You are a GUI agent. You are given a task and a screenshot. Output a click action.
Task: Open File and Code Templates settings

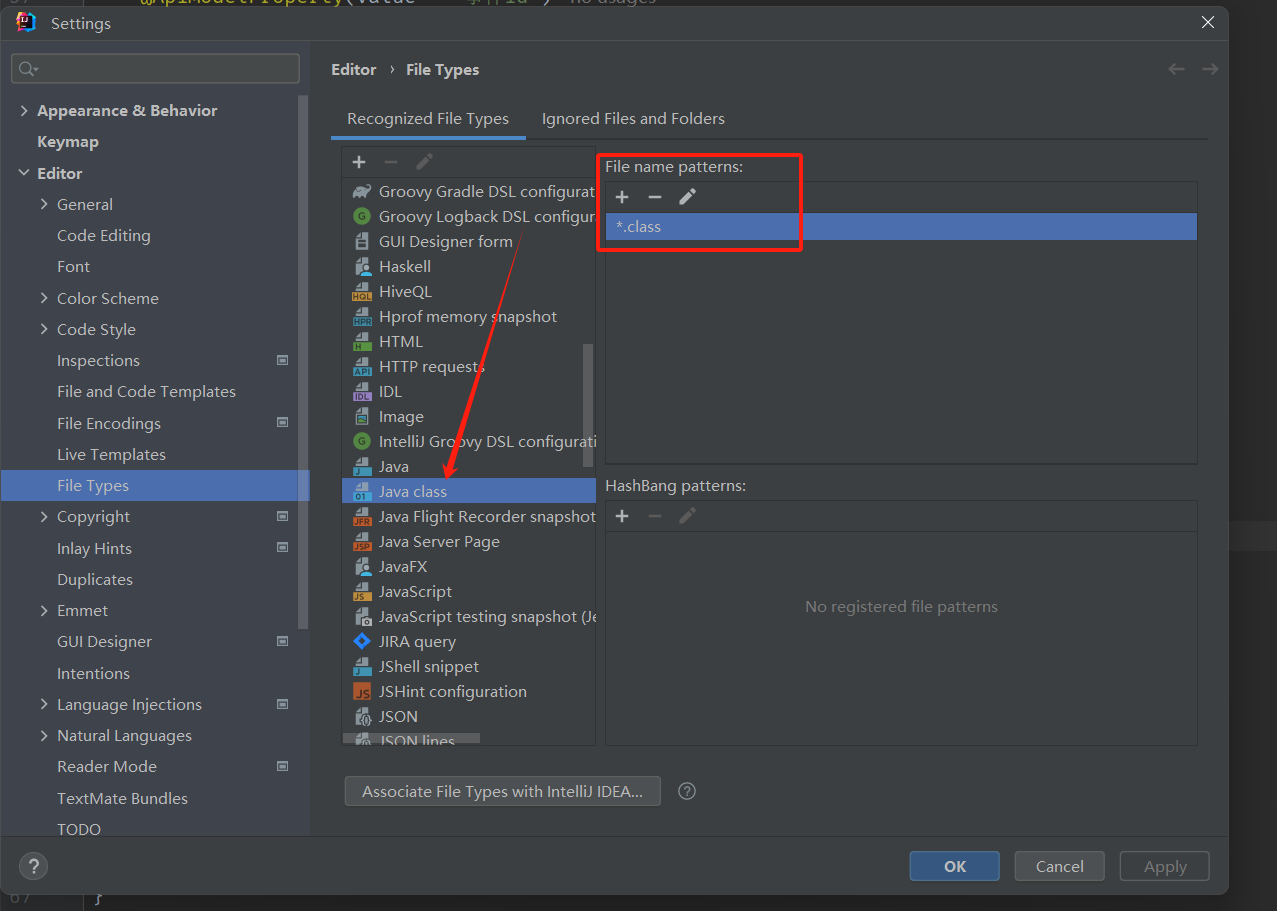tap(146, 392)
